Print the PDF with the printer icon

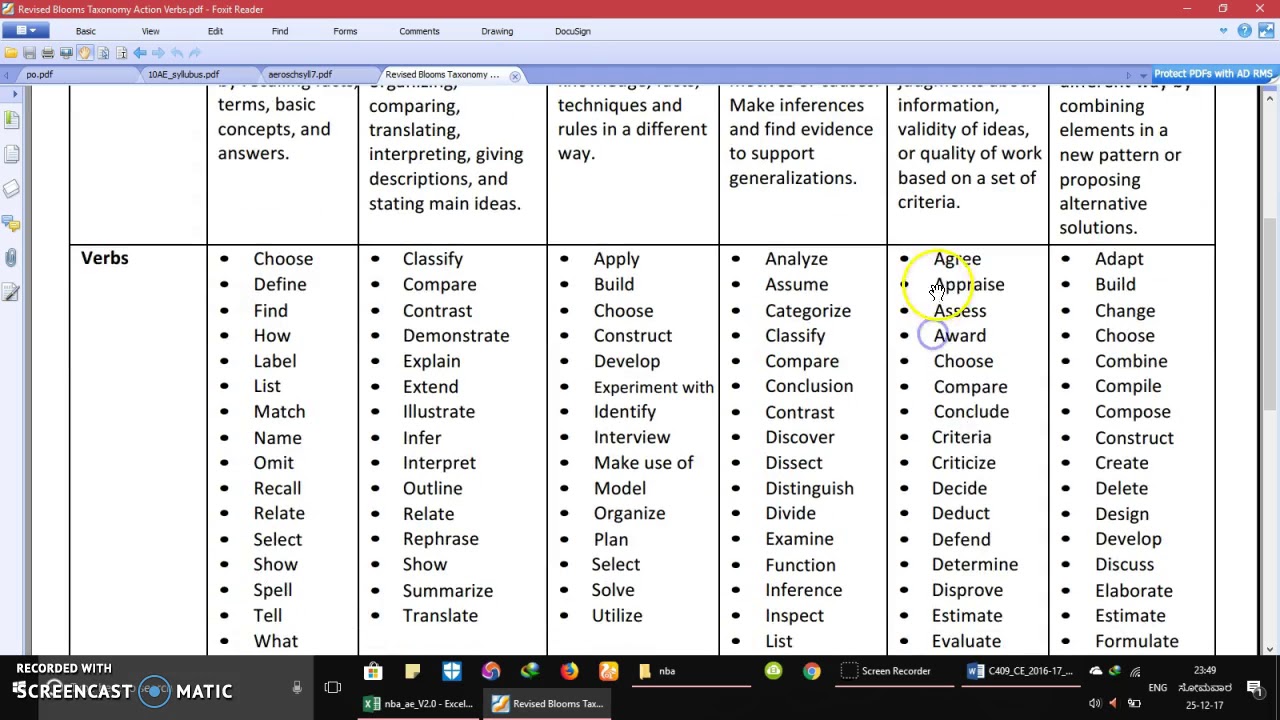click(47, 52)
